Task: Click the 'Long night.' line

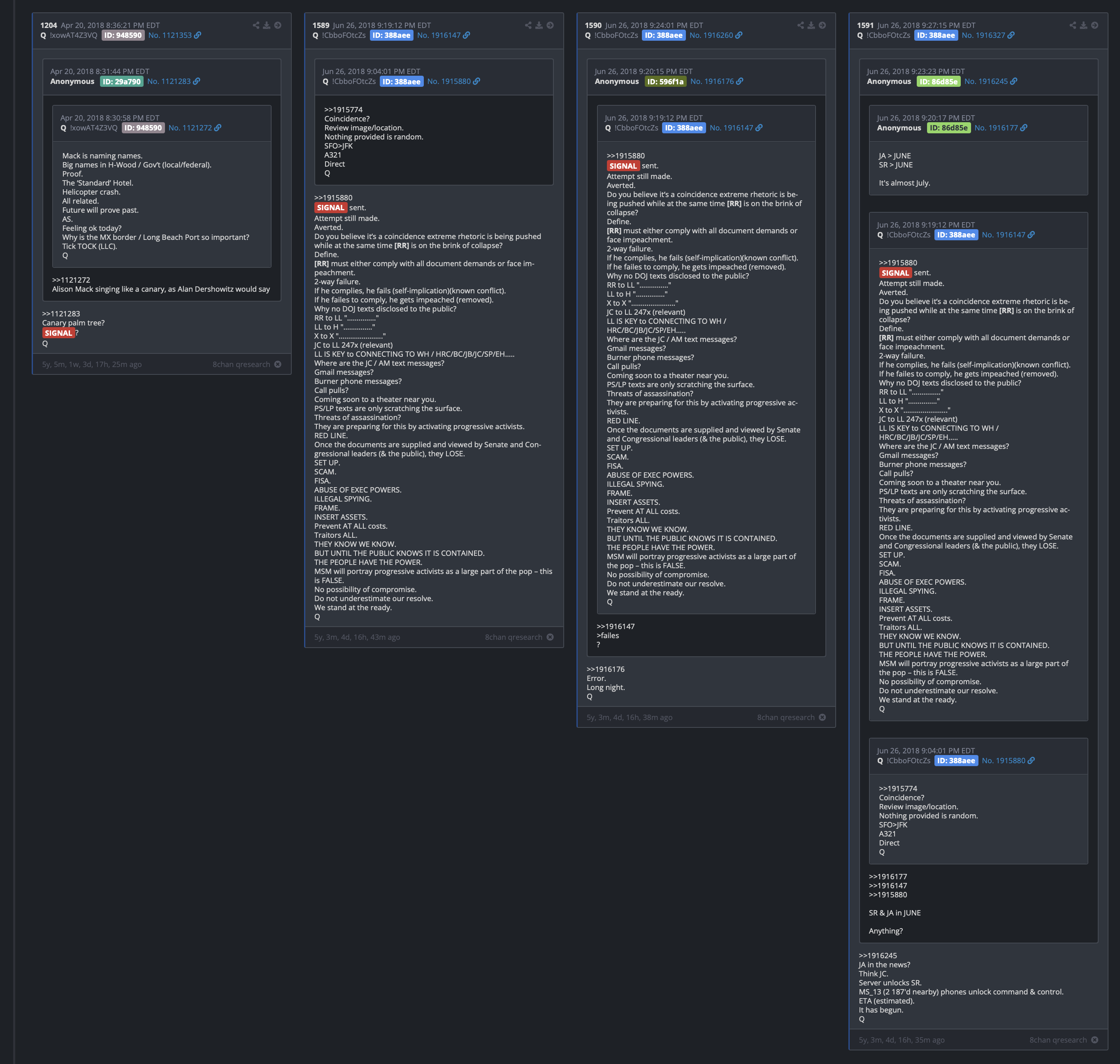Action: pos(606,688)
